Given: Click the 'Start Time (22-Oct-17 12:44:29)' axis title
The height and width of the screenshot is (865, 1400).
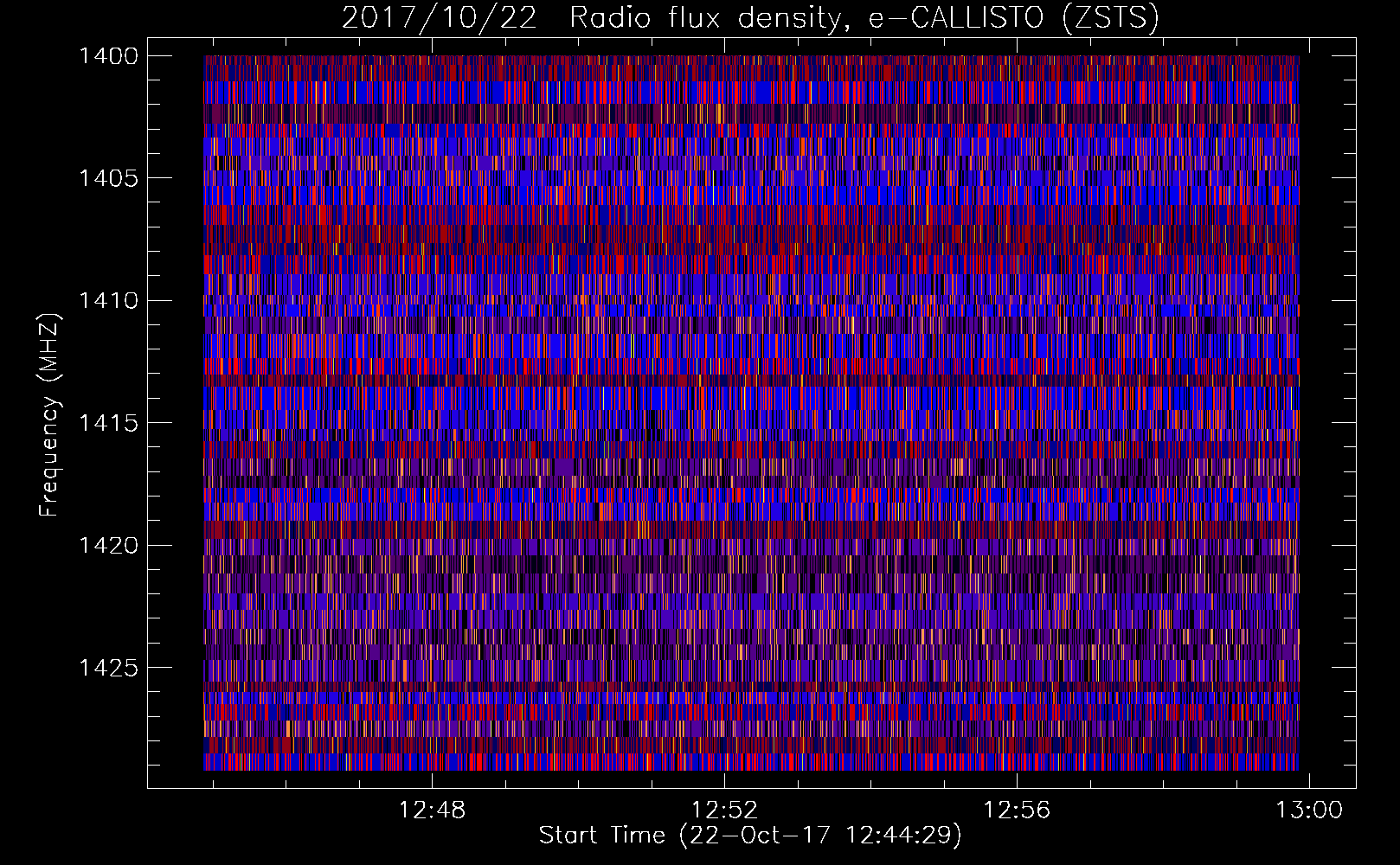Looking at the screenshot, I should (x=750, y=836).
